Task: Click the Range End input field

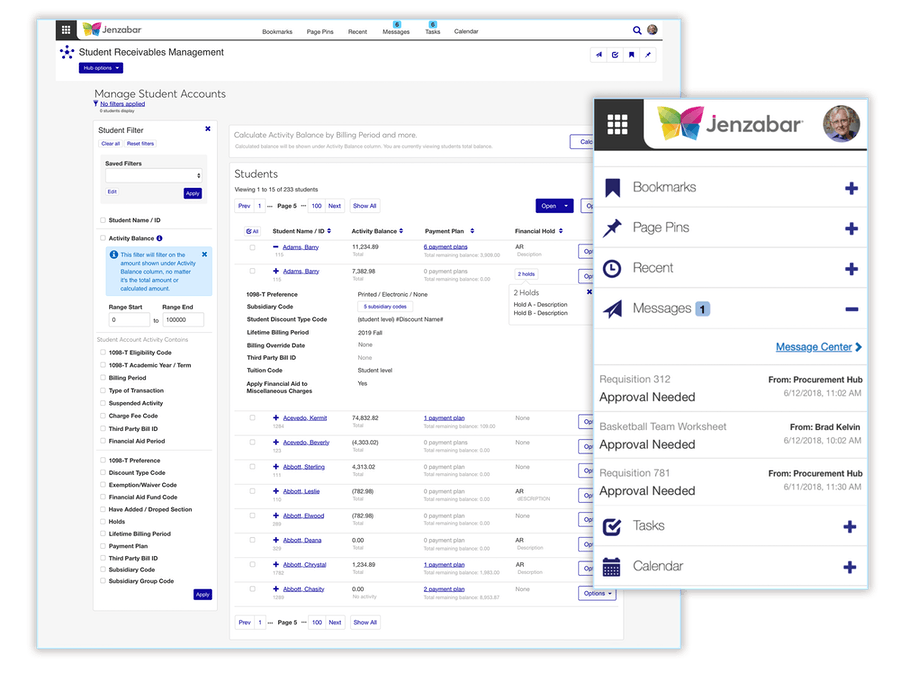Action: click(183, 320)
